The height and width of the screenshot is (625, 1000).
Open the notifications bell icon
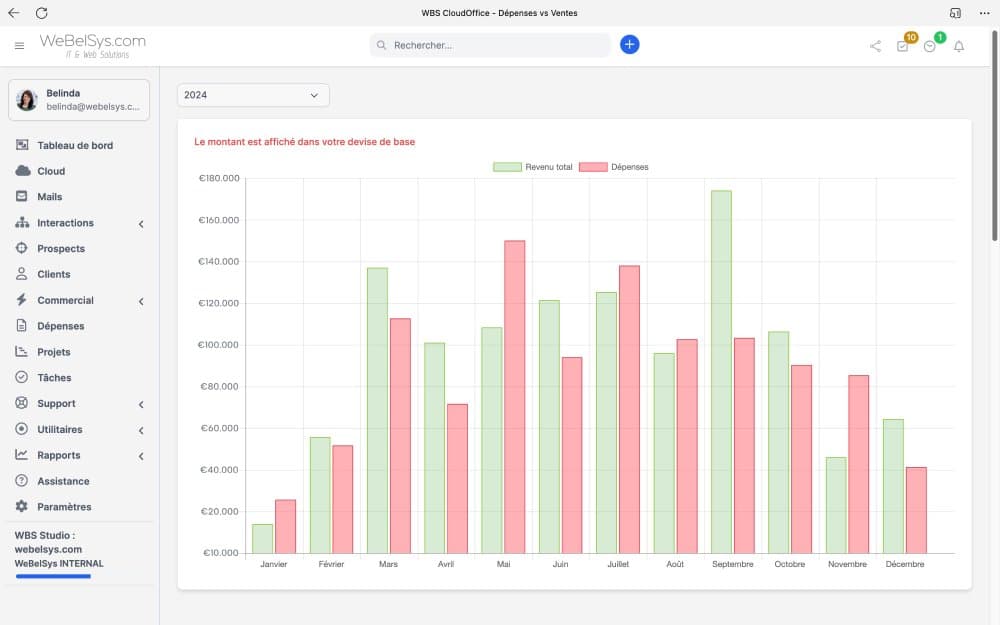pyautogui.click(x=959, y=46)
